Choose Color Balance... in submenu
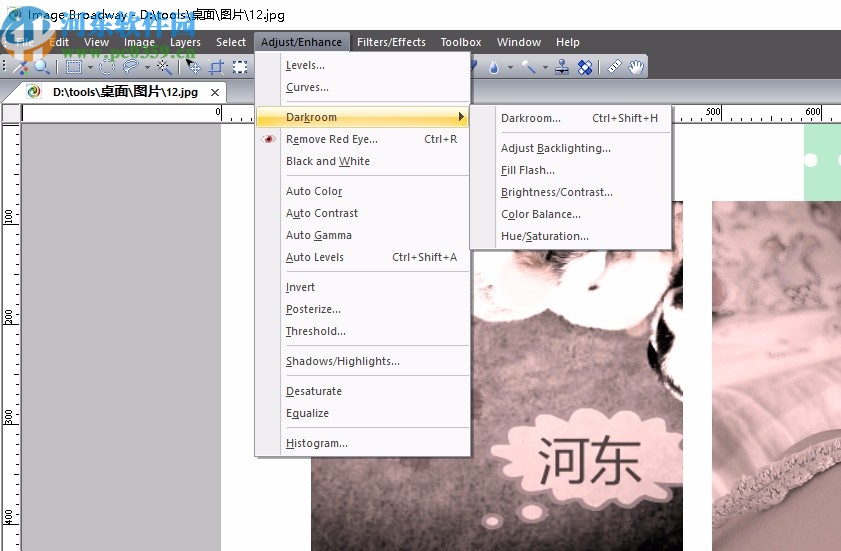841x551 pixels. tap(571, 214)
